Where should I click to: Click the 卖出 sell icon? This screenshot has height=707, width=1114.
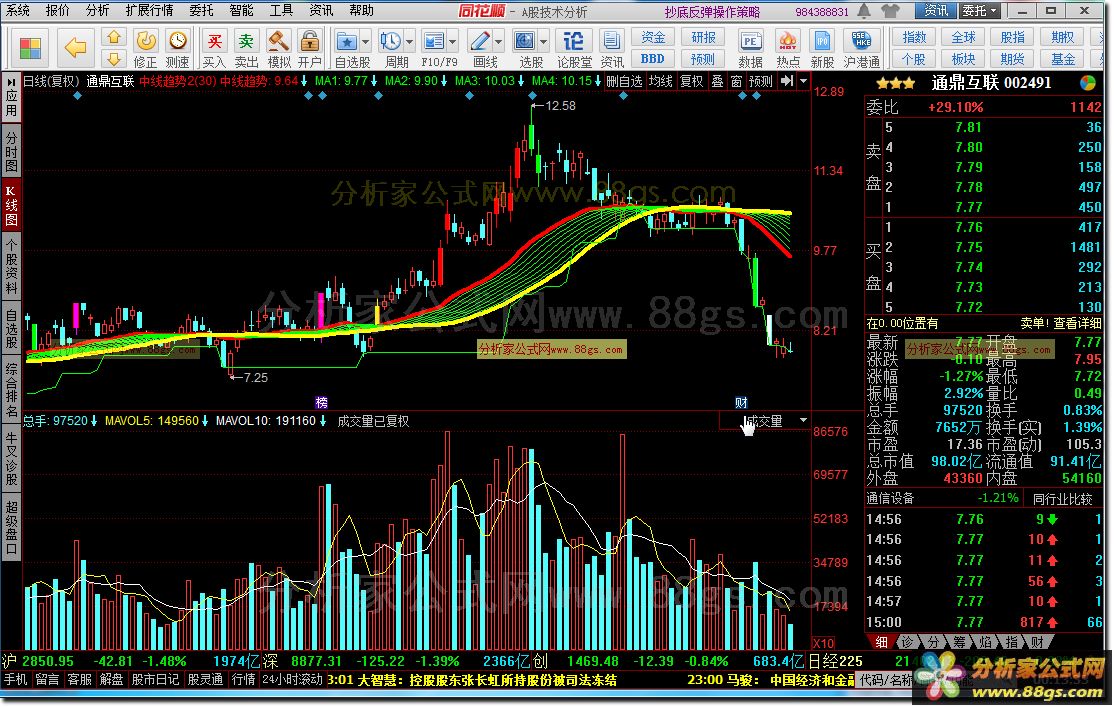(246, 48)
